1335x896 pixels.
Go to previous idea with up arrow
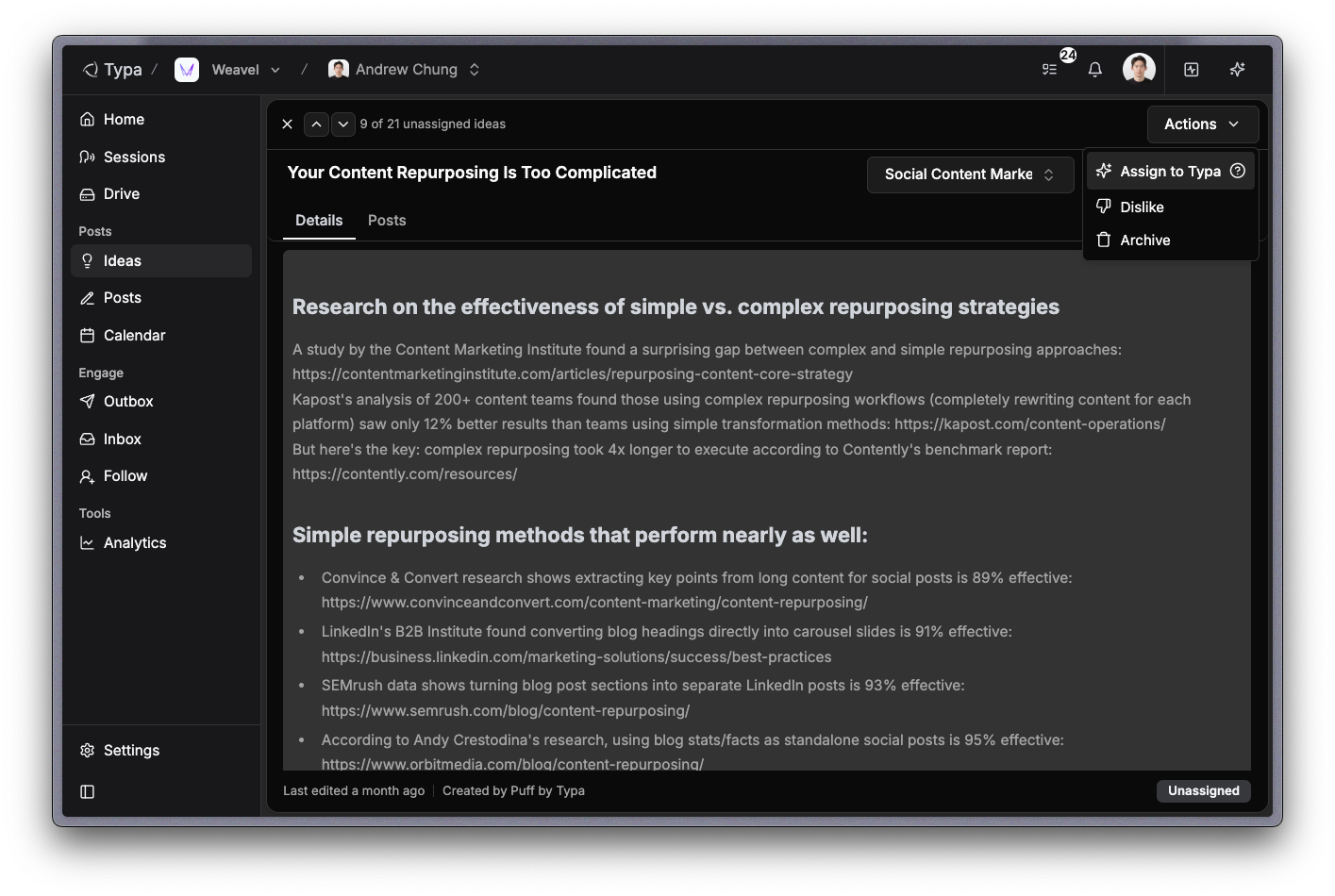point(316,124)
